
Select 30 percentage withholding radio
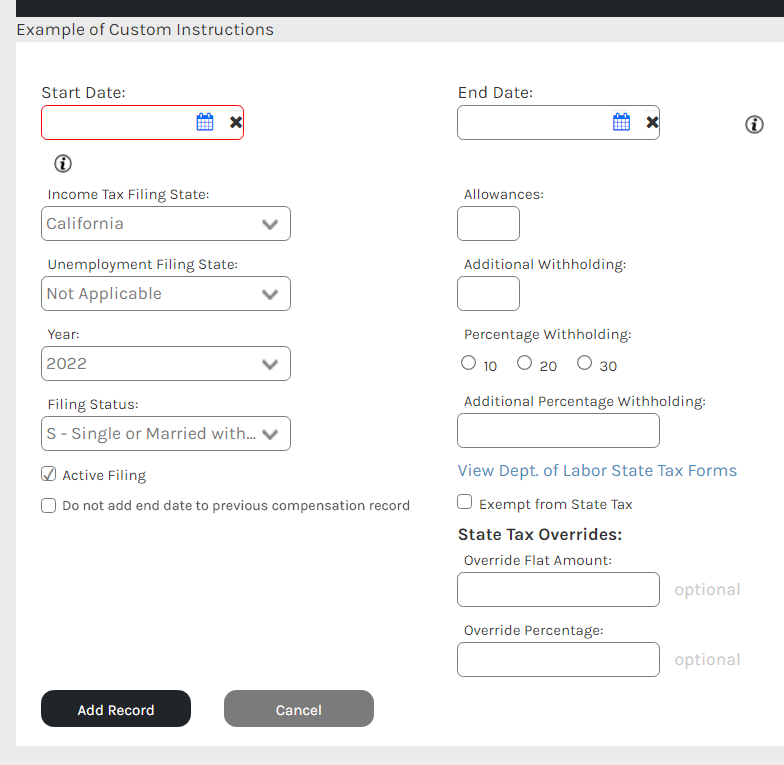point(584,363)
